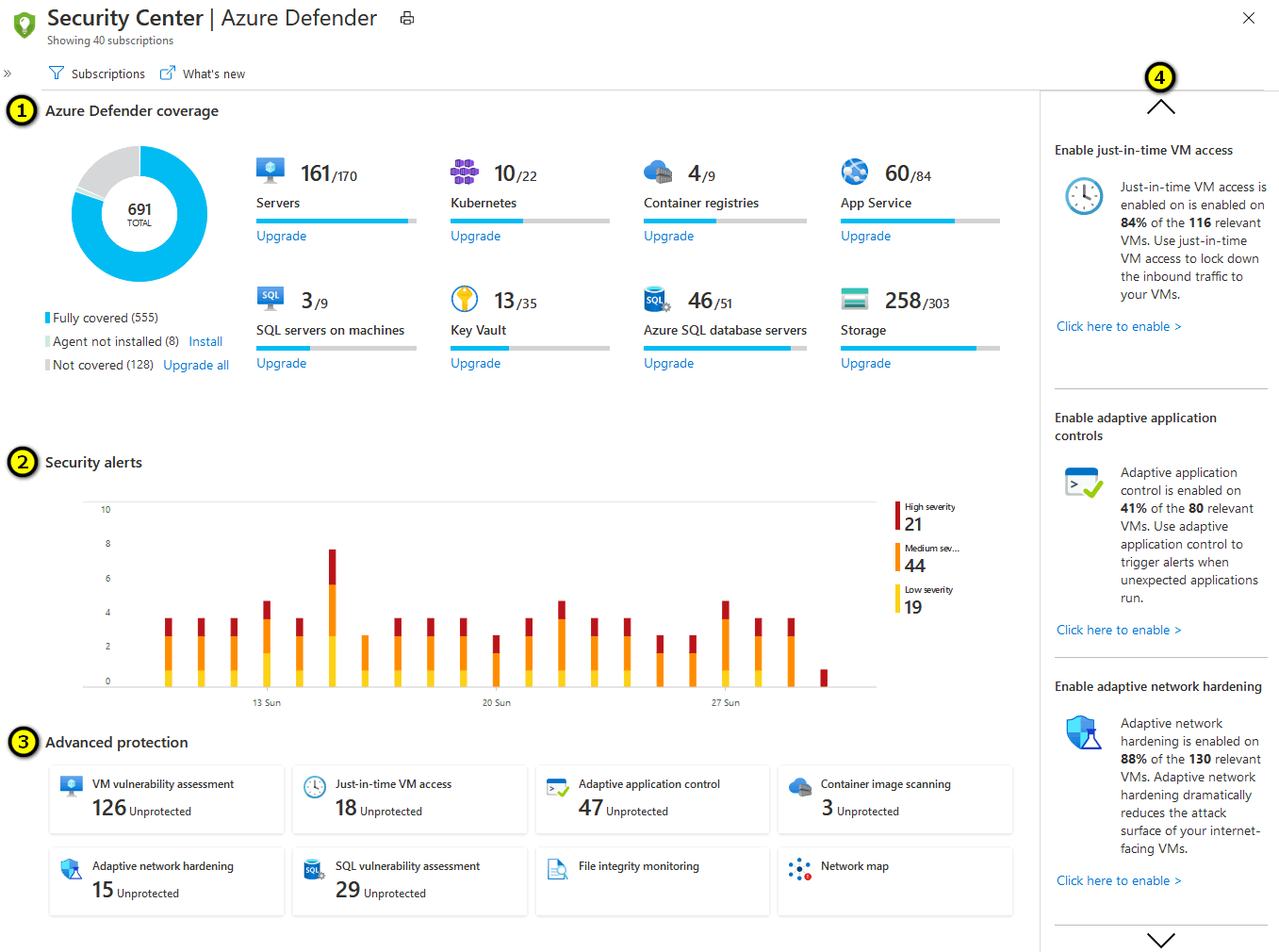
Task: Click Adaptive application control tile icon
Action: (x=557, y=787)
